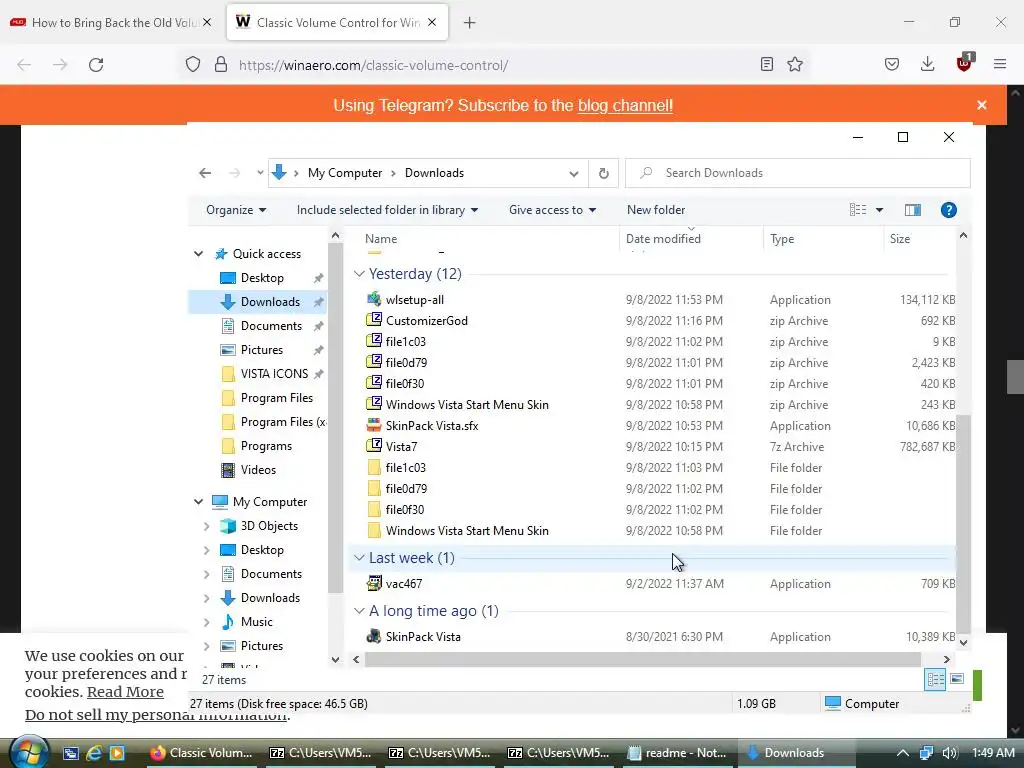The width and height of the screenshot is (1024, 768).
Task: Select VISTA ICONS in Quick access
Action: tap(274, 374)
